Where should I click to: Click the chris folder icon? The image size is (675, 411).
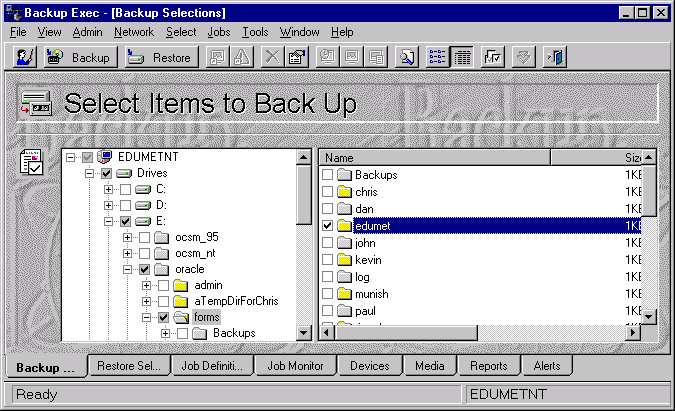(344, 192)
